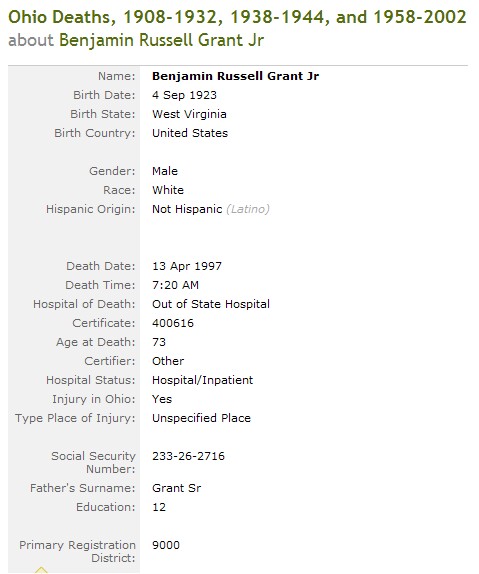This screenshot has width=479, height=574.
Task: Click the death date 13 Apr 1997
Action: (187, 266)
